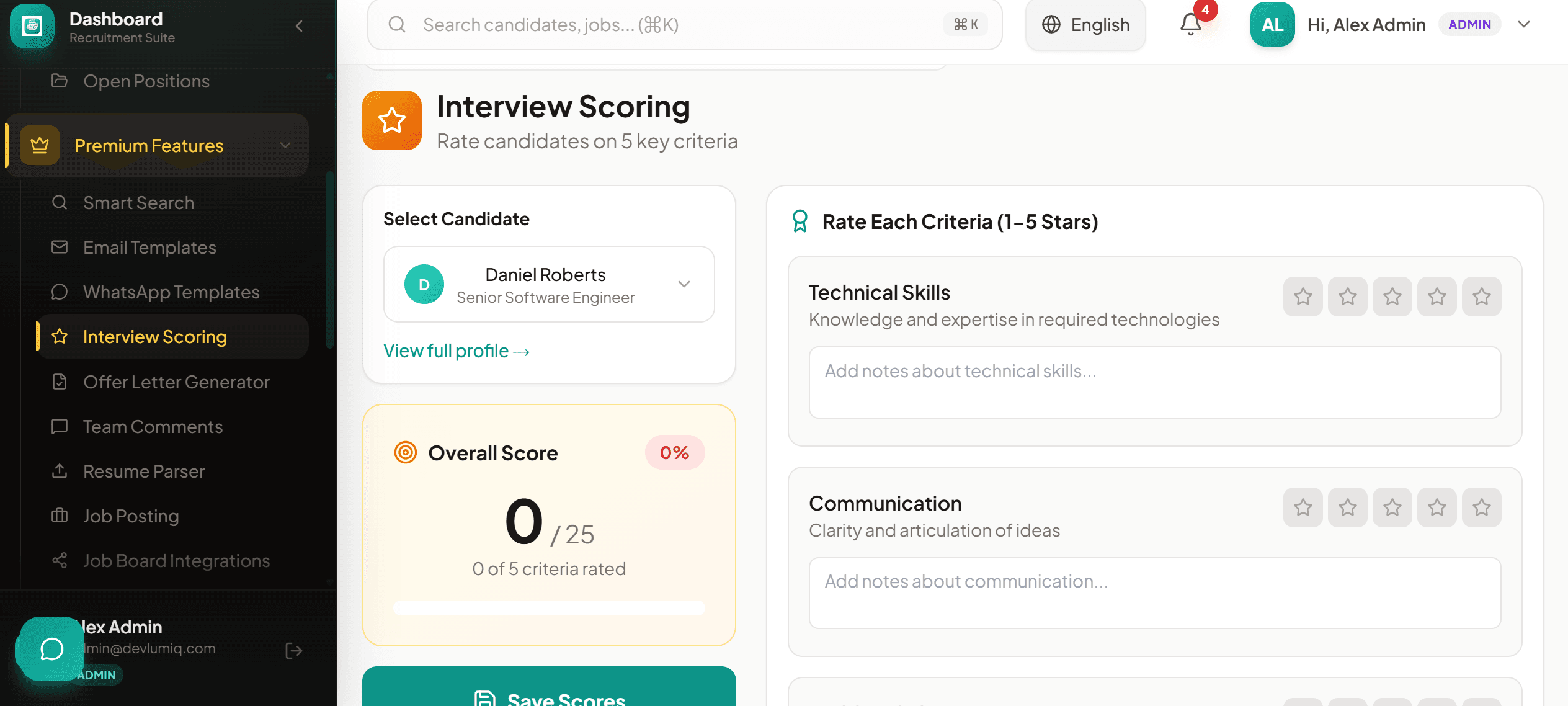This screenshot has width=1568, height=706.
Task: Click the ⌘K shortcut badge
Action: point(966,25)
